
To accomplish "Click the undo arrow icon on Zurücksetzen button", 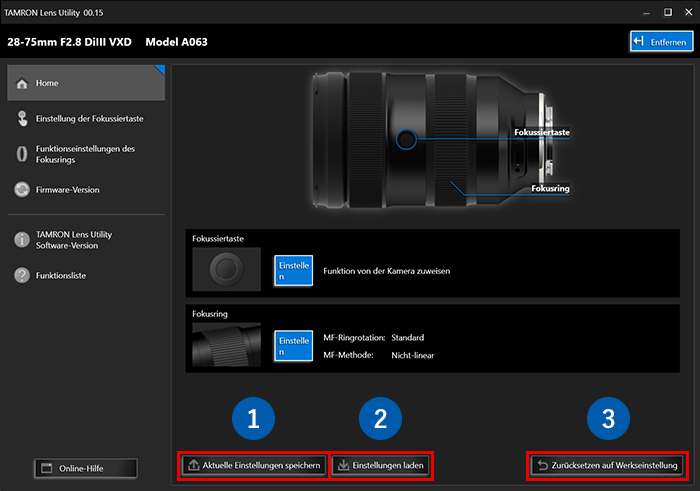I will pos(542,465).
